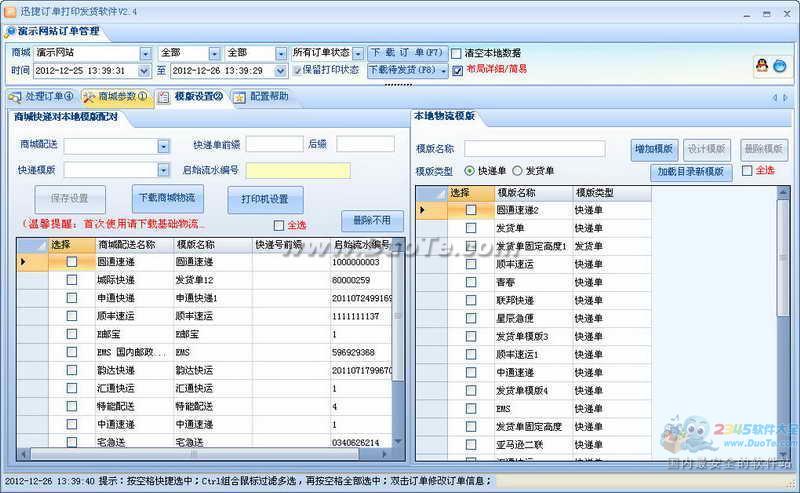Click the 商城配送名称 column header
Viewport: 800px width, 493px height.
[x=134, y=245]
